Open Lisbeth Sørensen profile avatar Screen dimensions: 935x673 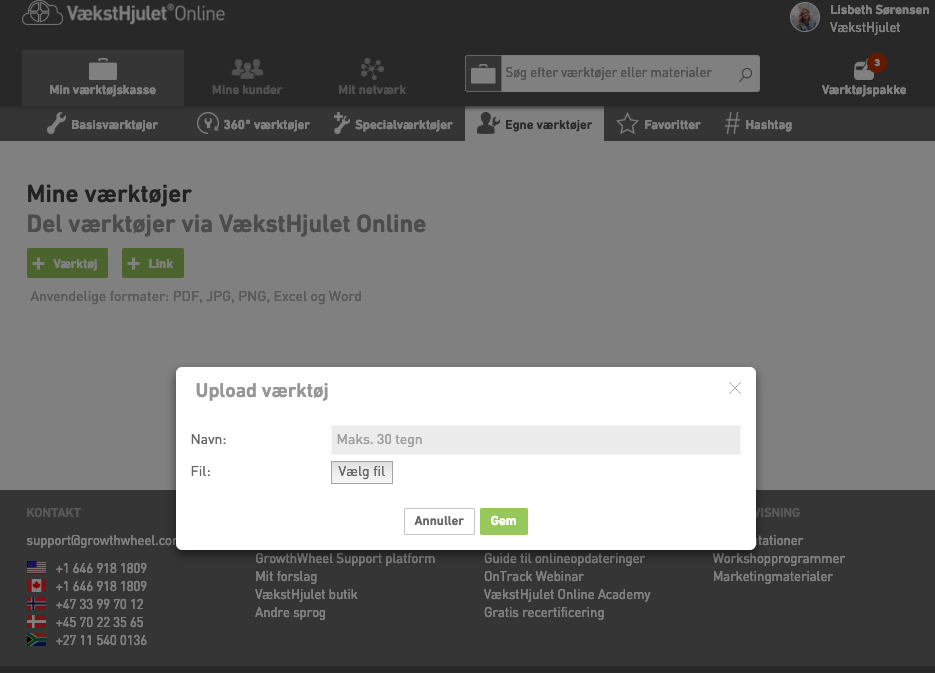pos(804,17)
